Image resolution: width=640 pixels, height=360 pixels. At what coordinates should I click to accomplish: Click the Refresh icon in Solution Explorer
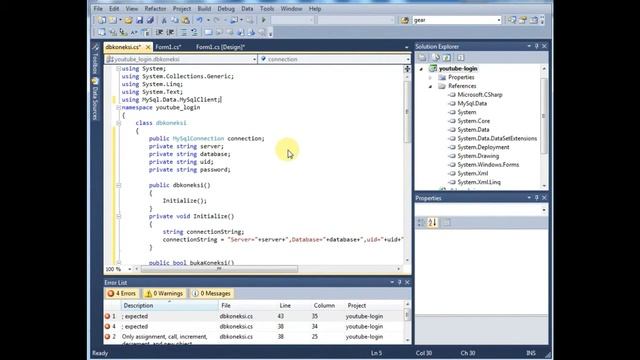coord(447,58)
